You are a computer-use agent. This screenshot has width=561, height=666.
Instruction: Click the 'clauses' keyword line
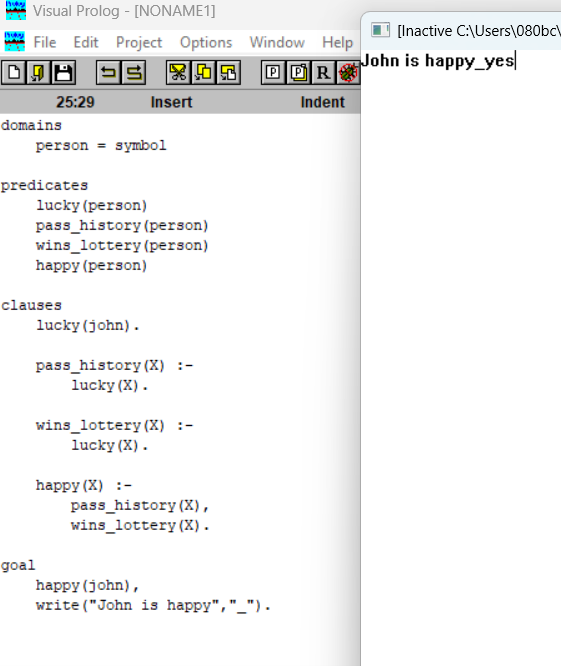pos(31,305)
